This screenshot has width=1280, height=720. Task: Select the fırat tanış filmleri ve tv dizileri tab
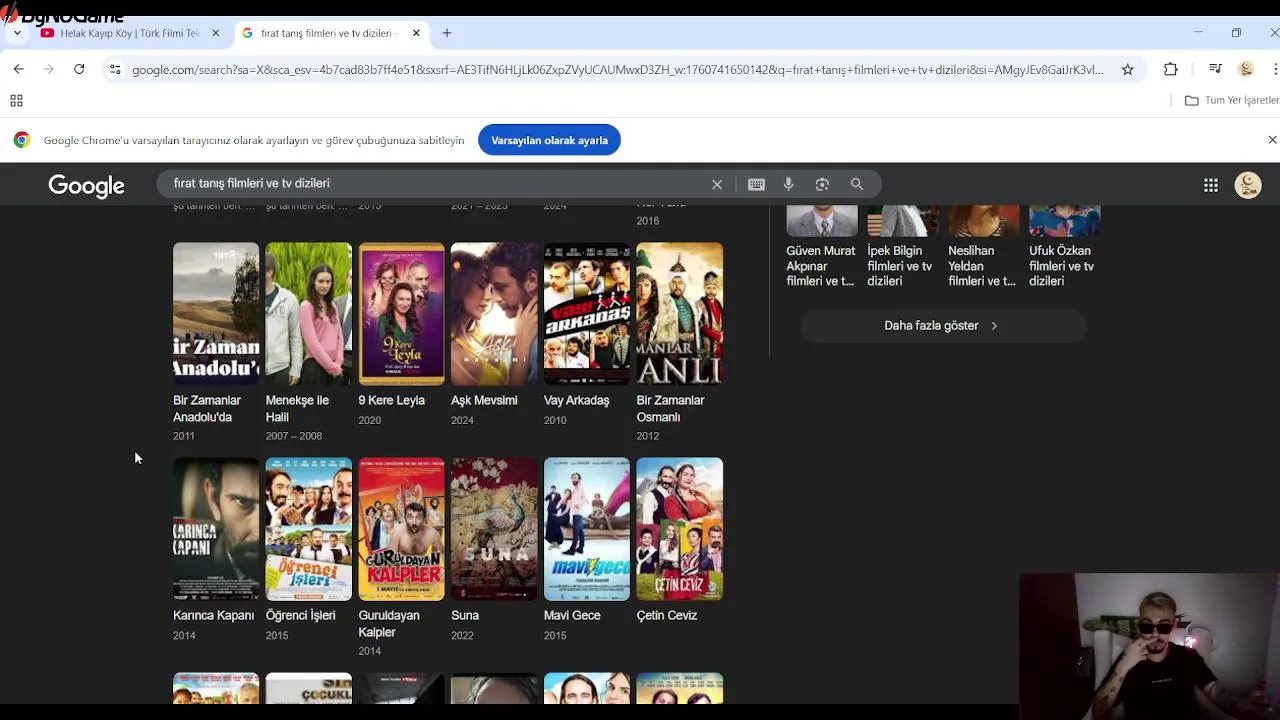pyautogui.click(x=330, y=33)
